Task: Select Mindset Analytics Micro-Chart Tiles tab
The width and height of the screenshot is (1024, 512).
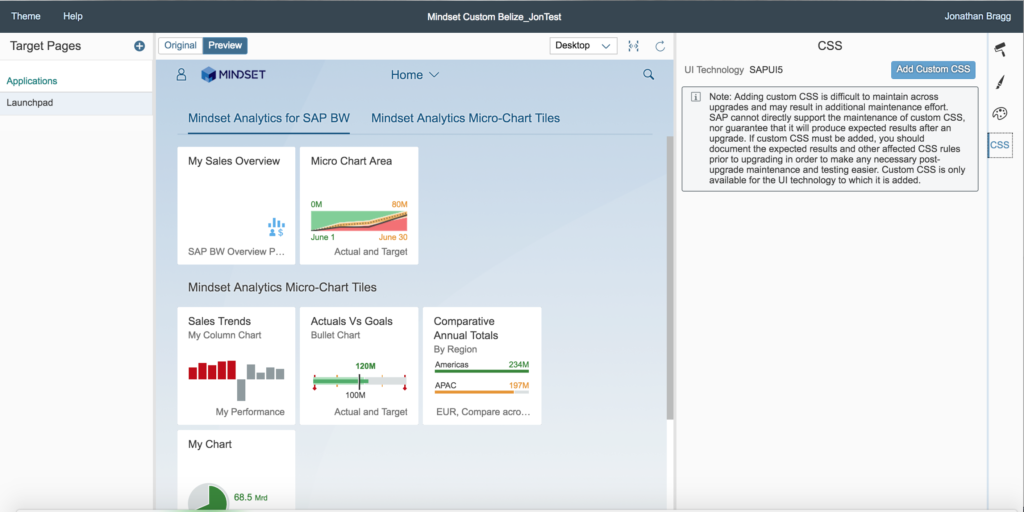Action: click(x=466, y=118)
